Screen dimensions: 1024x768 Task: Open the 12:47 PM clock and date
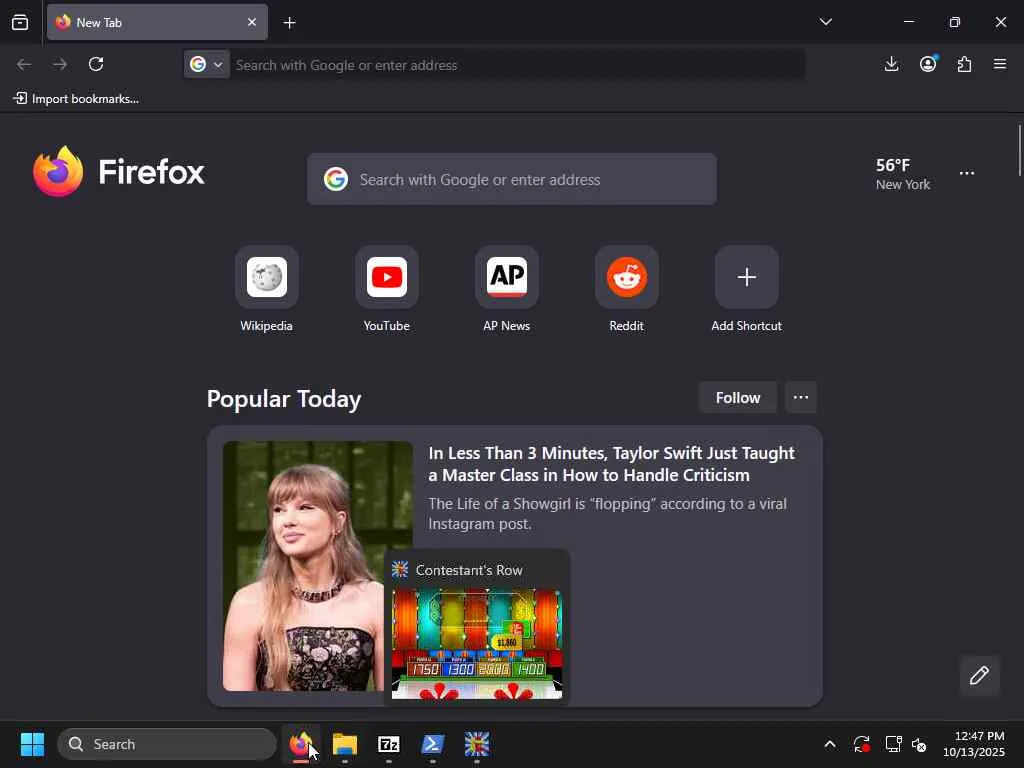point(974,744)
